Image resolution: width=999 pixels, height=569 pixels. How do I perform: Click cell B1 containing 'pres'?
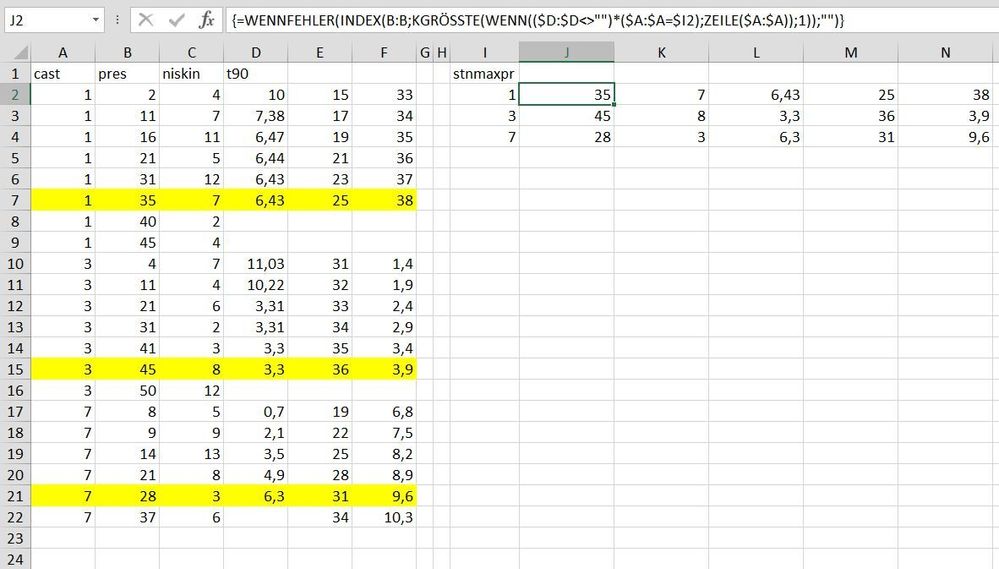click(127, 74)
